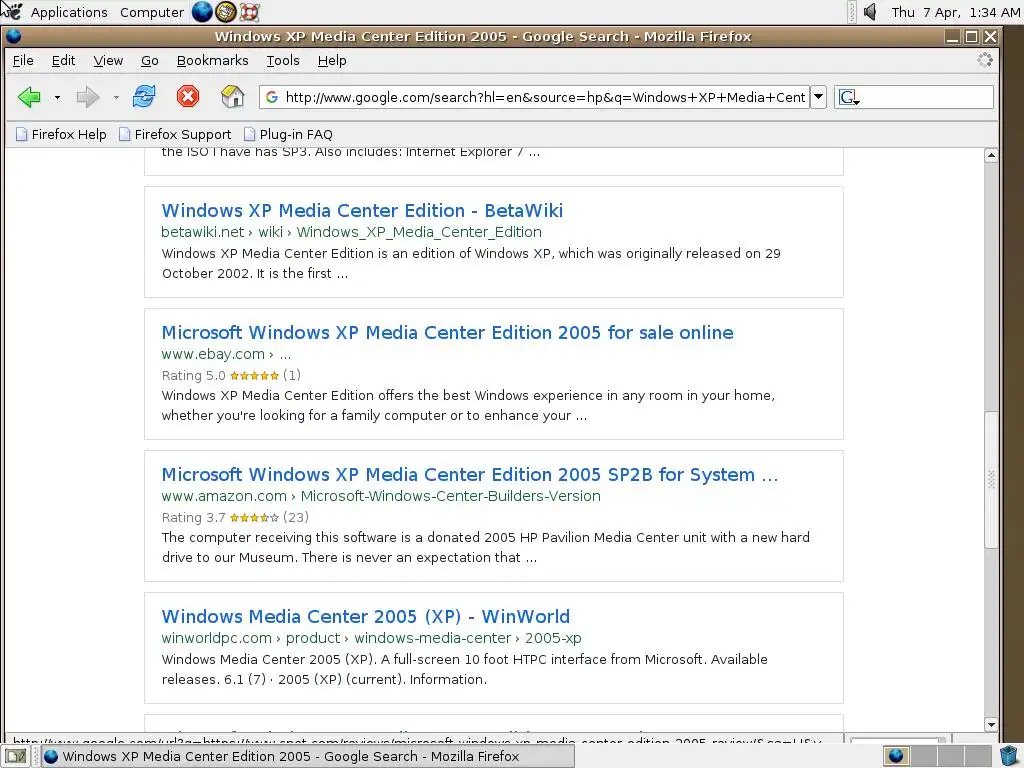Open the help lifesaver icon in panel
This screenshot has width=1024, height=768.
pyautogui.click(x=249, y=12)
